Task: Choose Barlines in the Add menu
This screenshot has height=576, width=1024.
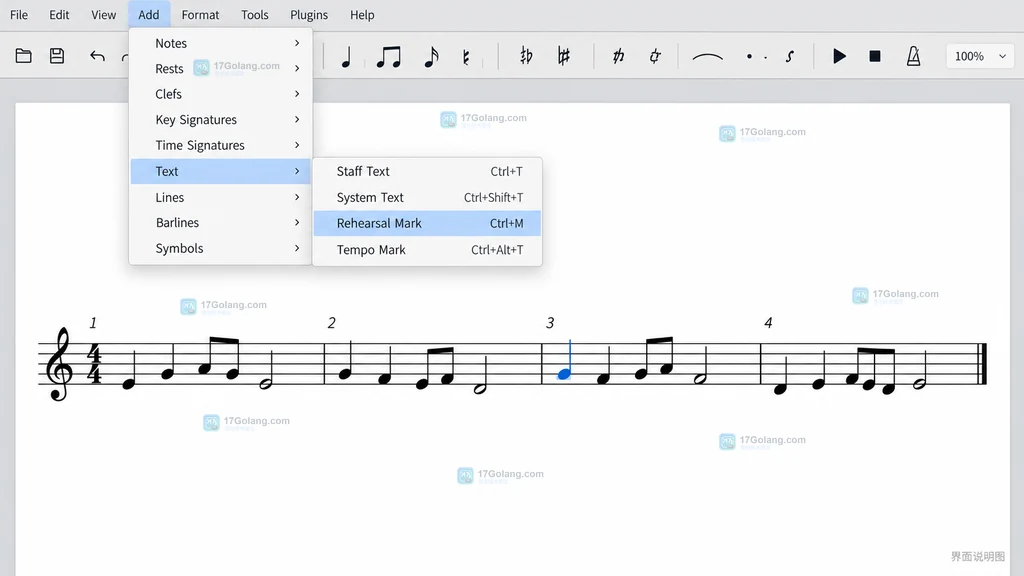Action: pos(221,223)
